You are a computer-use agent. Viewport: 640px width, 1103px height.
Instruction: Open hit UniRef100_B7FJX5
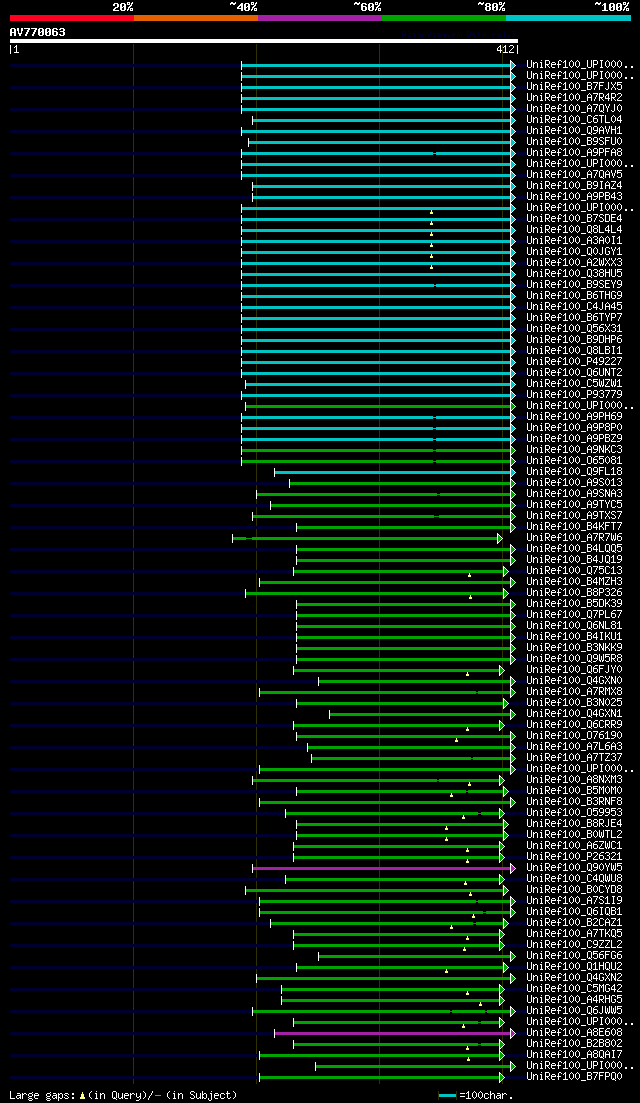pos(574,87)
